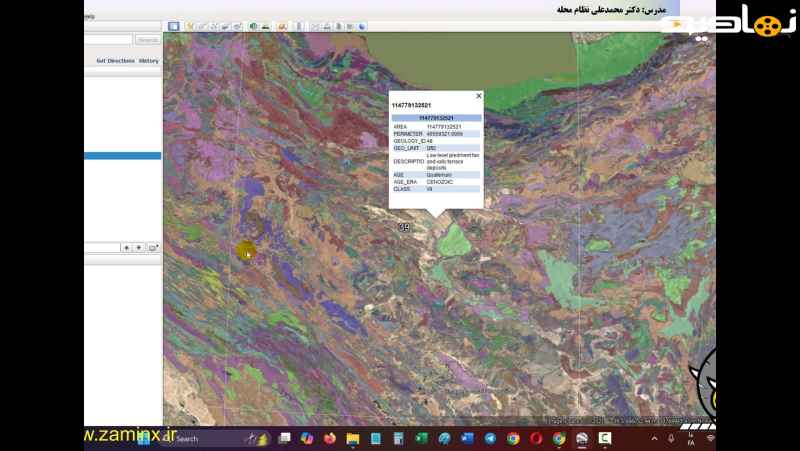The image size is (800, 451).
Task: Select the highlighted blue item in Places panel
Action: click(x=122, y=156)
